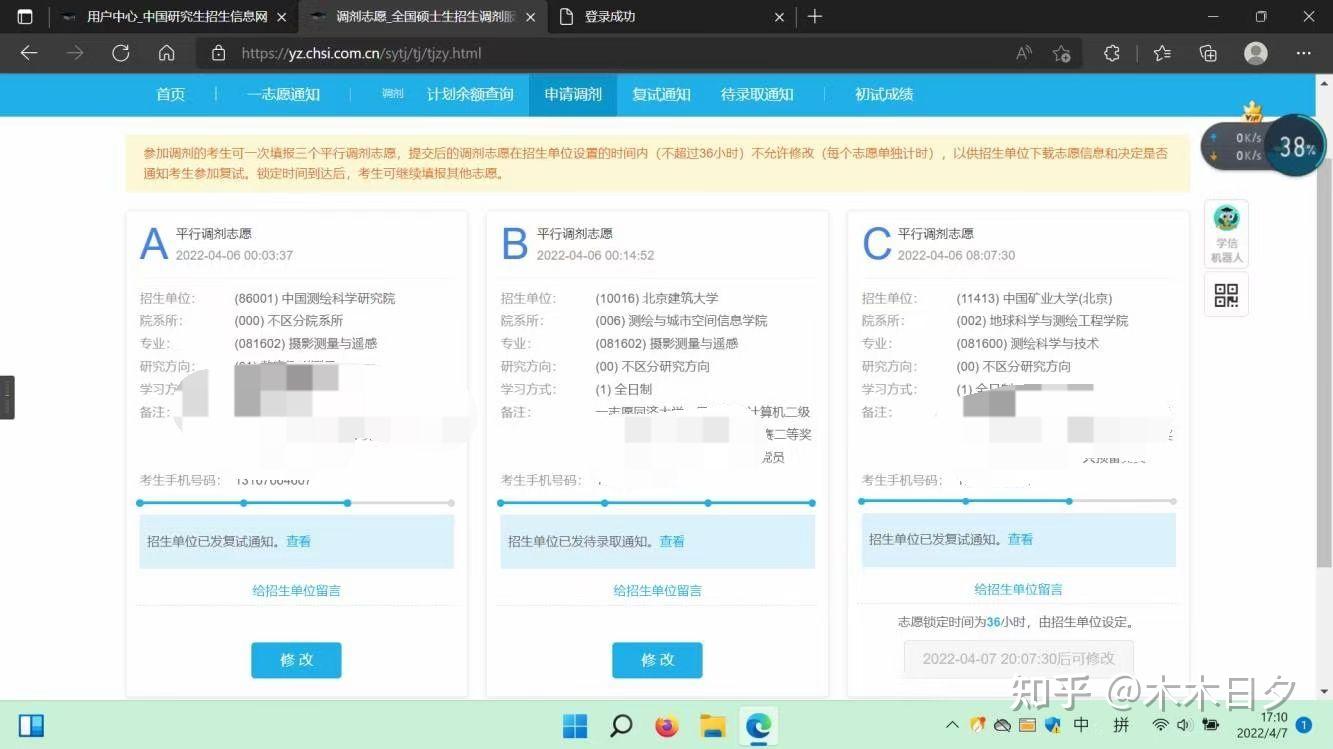Viewport: 1333px width, 749px height.
Task: Open 一志愿通知 in the navigation bar
Action: point(283,94)
